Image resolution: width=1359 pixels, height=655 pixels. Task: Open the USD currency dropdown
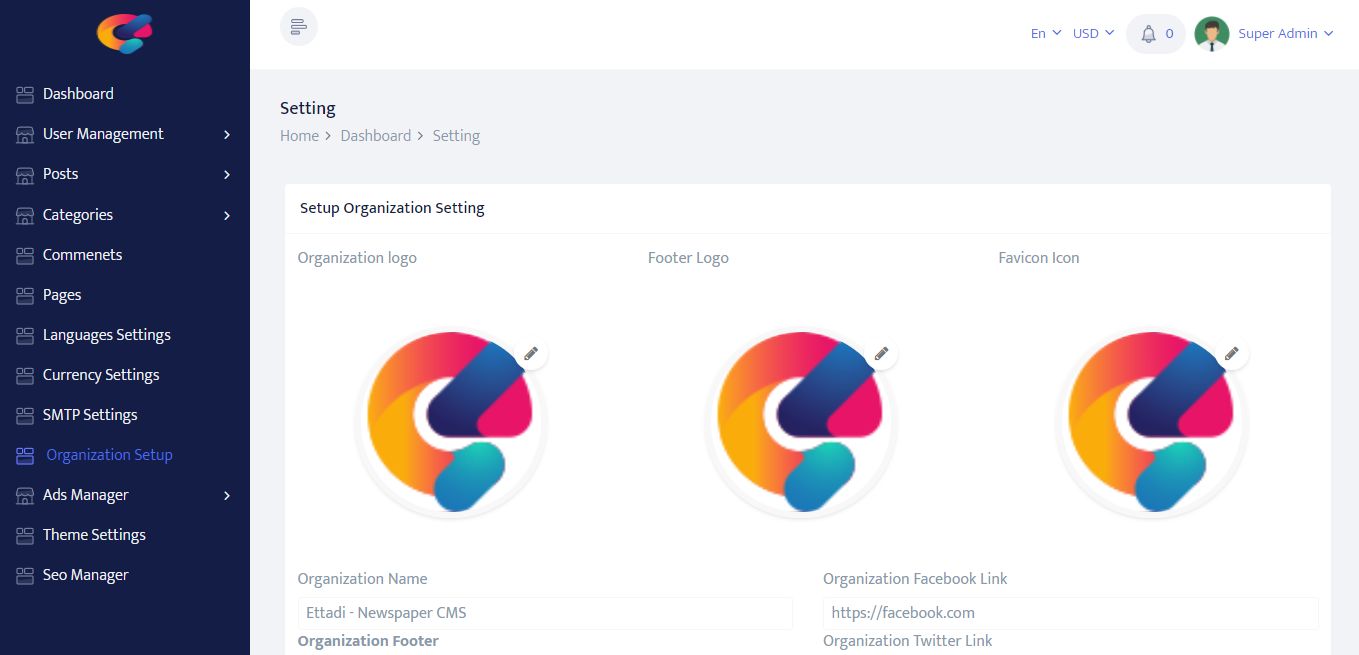[x=1093, y=34]
